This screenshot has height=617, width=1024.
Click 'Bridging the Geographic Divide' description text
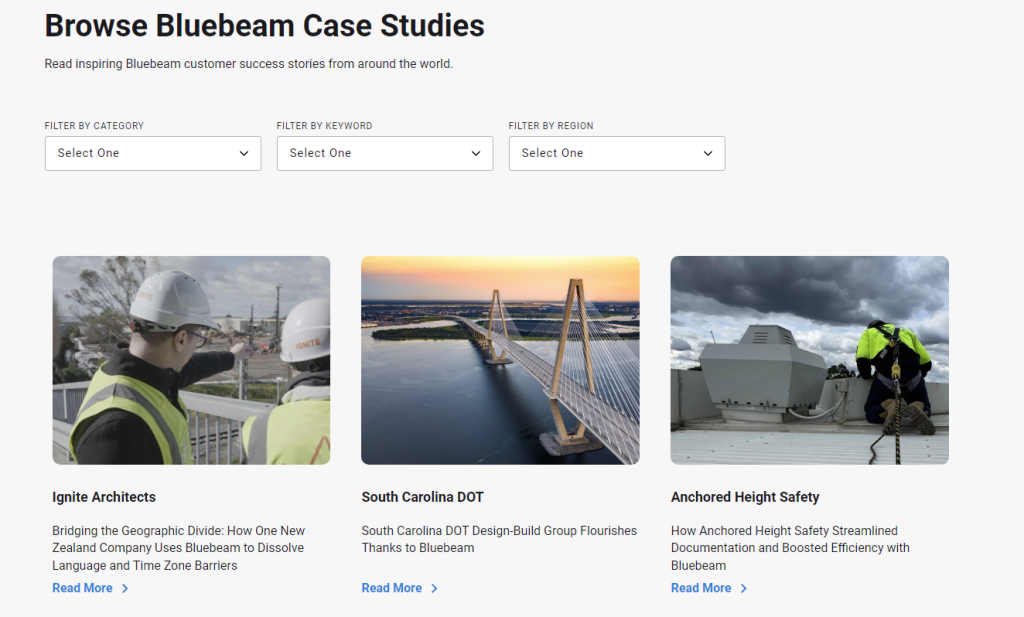(x=179, y=548)
